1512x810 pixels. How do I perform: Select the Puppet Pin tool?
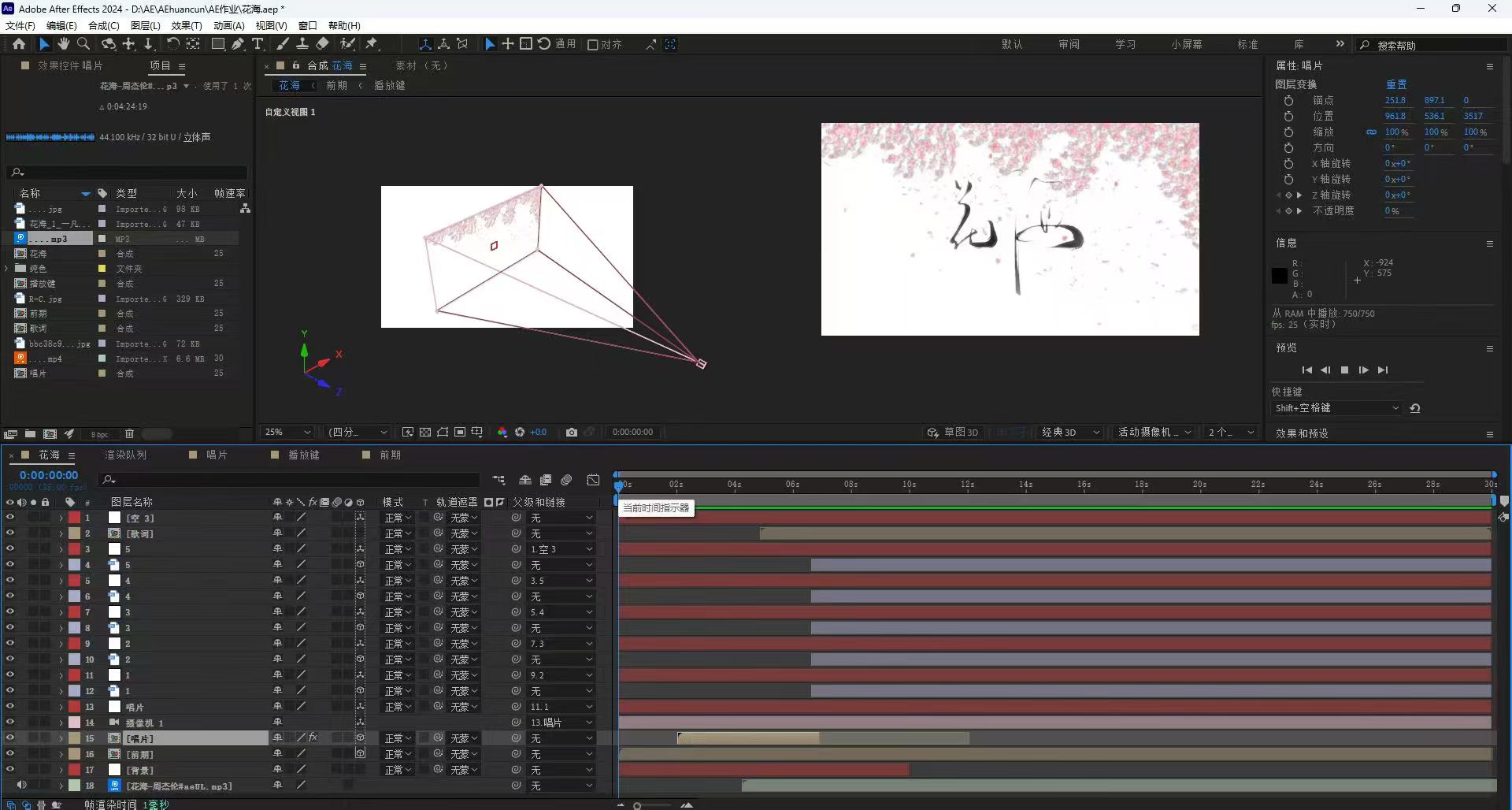click(x=372, y=44)
